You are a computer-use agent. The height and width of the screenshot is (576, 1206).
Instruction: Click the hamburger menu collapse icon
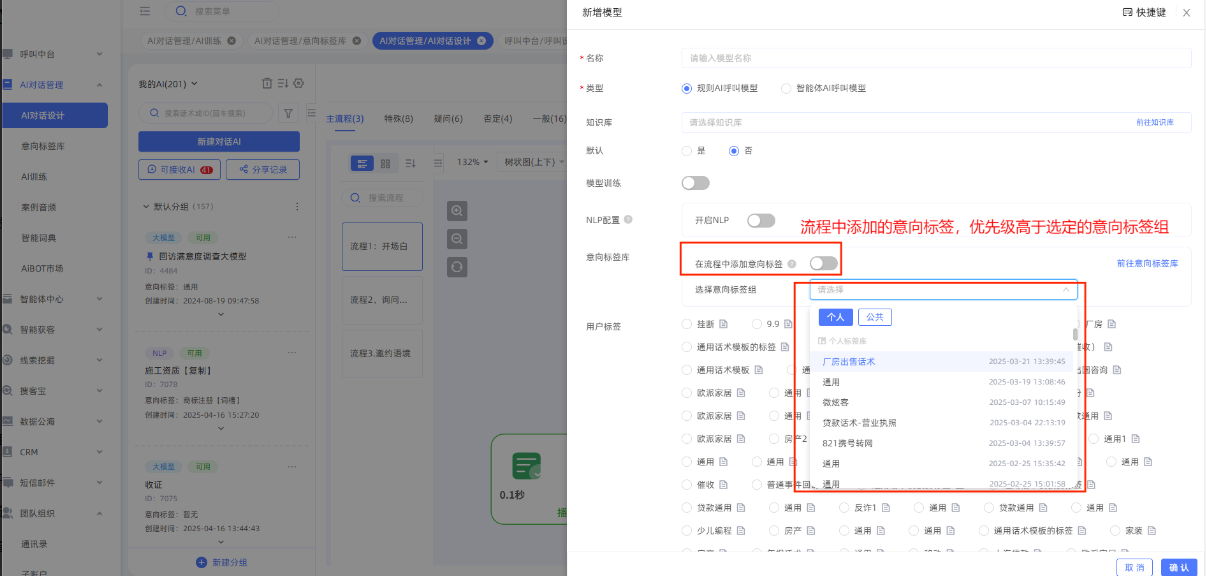(146, 11)
